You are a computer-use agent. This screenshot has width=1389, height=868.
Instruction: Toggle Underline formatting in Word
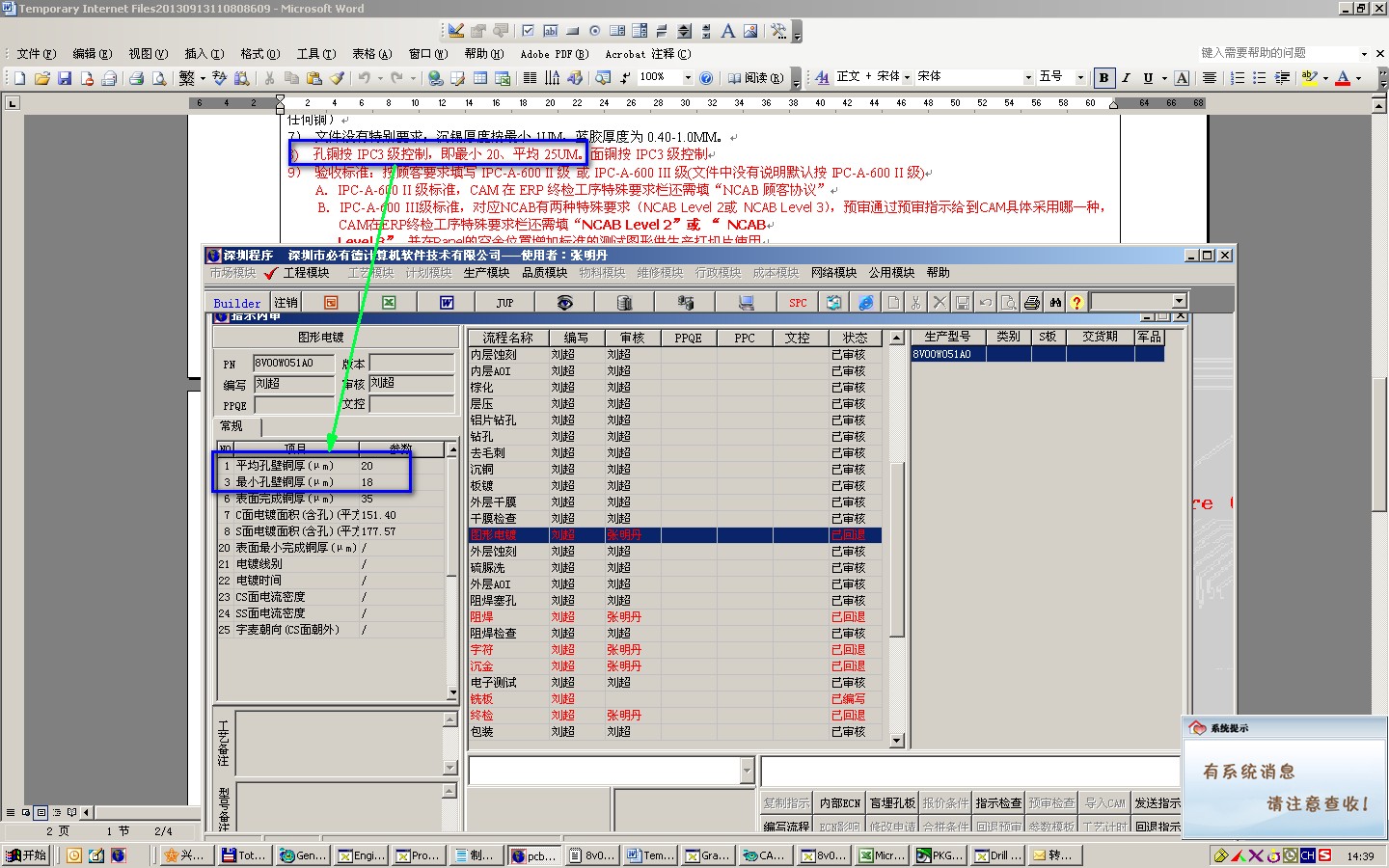[x=1148, y=78]
